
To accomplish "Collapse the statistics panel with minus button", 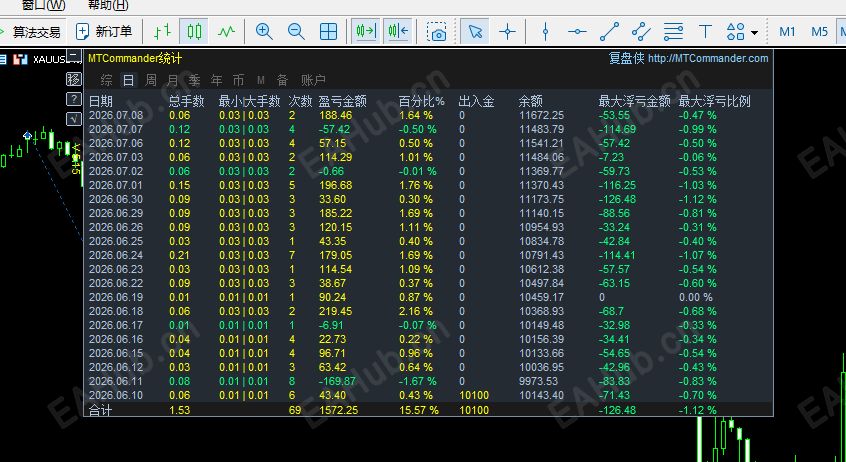I will [74, 56].
